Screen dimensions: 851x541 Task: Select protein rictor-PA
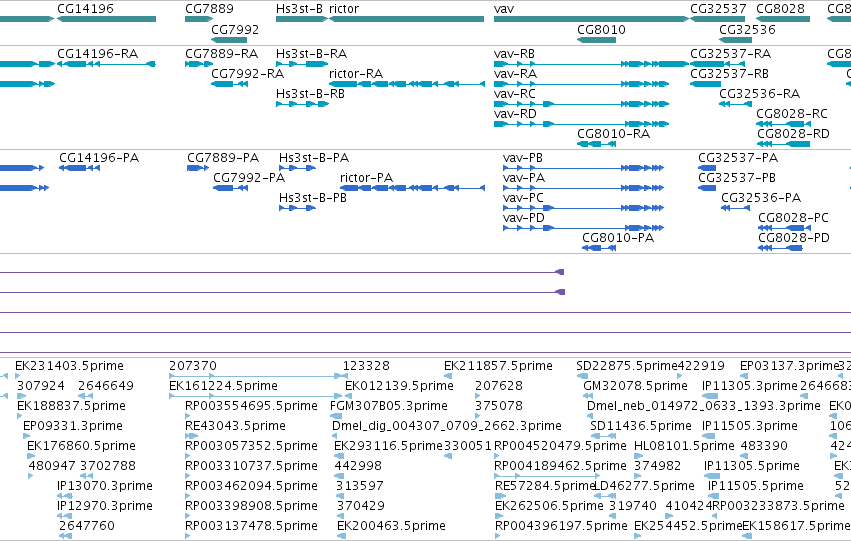point(366,177)
